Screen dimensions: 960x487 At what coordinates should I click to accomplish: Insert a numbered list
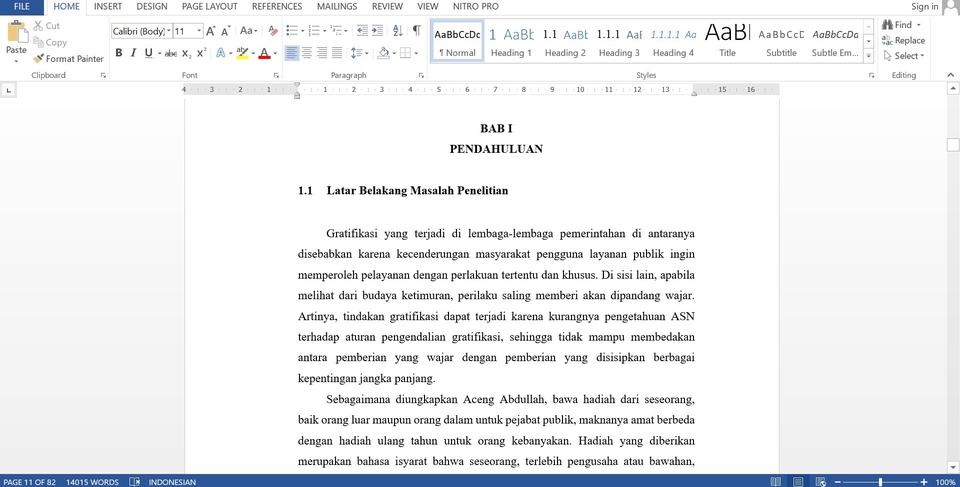pos(314,31)
